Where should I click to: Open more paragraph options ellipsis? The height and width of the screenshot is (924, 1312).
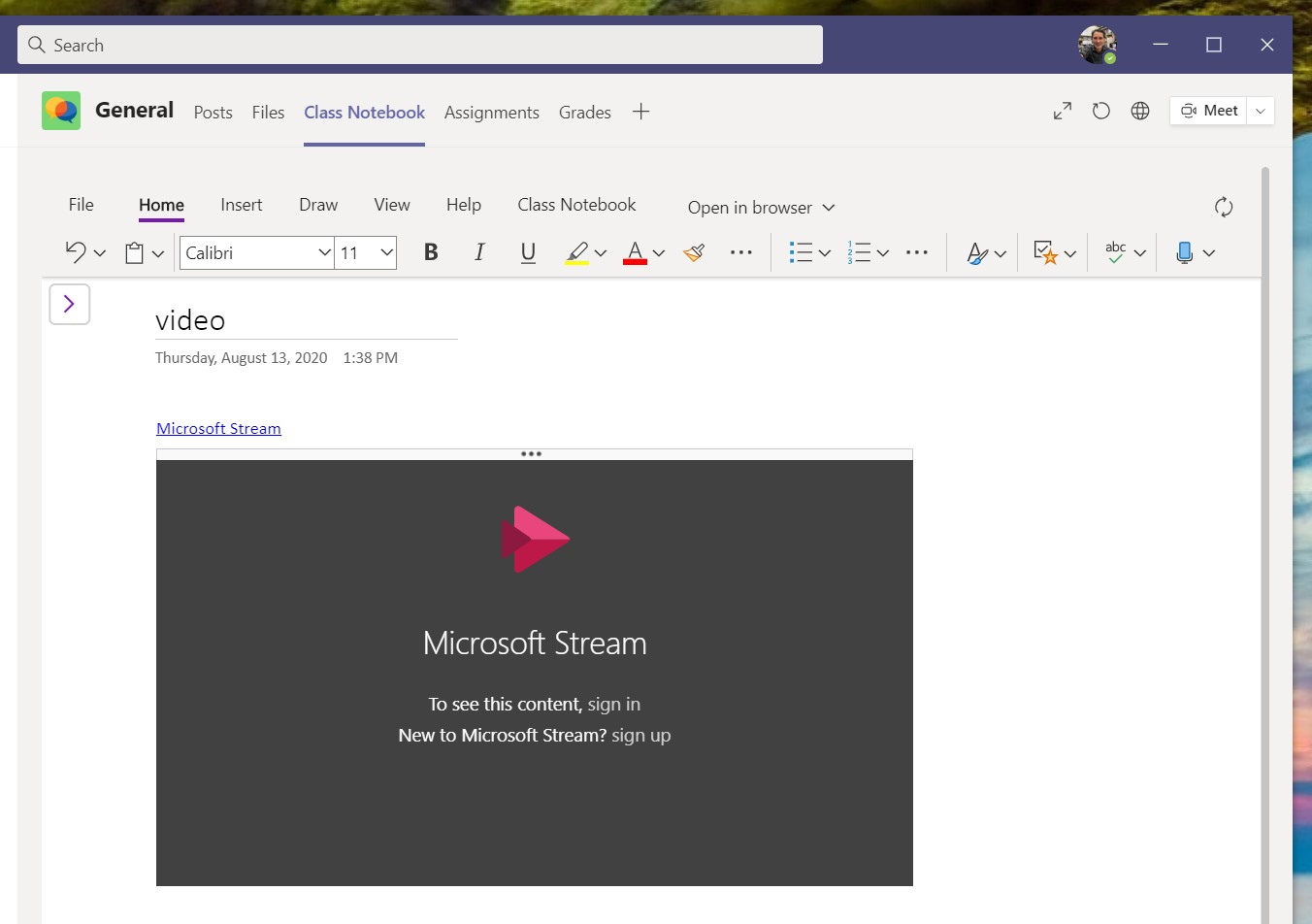coord(917,252)
